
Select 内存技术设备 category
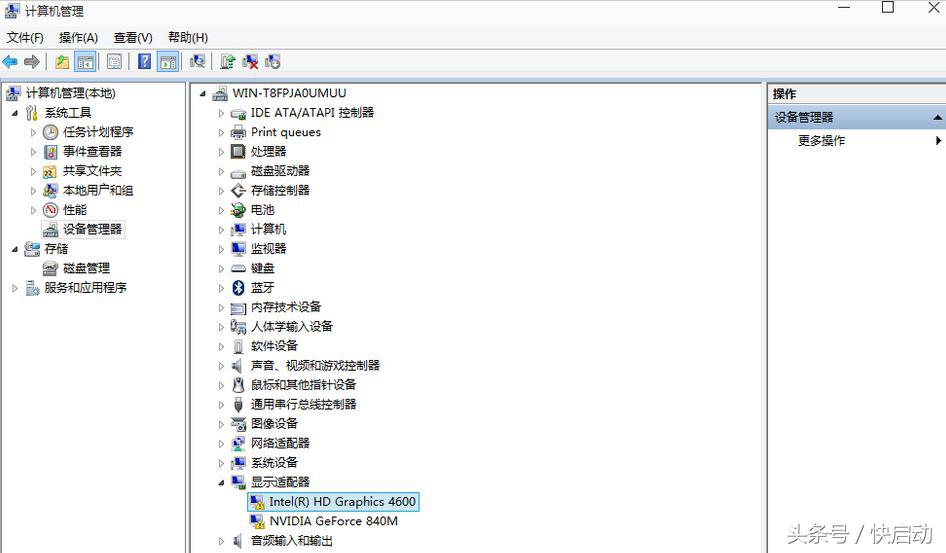pos(286,307)
